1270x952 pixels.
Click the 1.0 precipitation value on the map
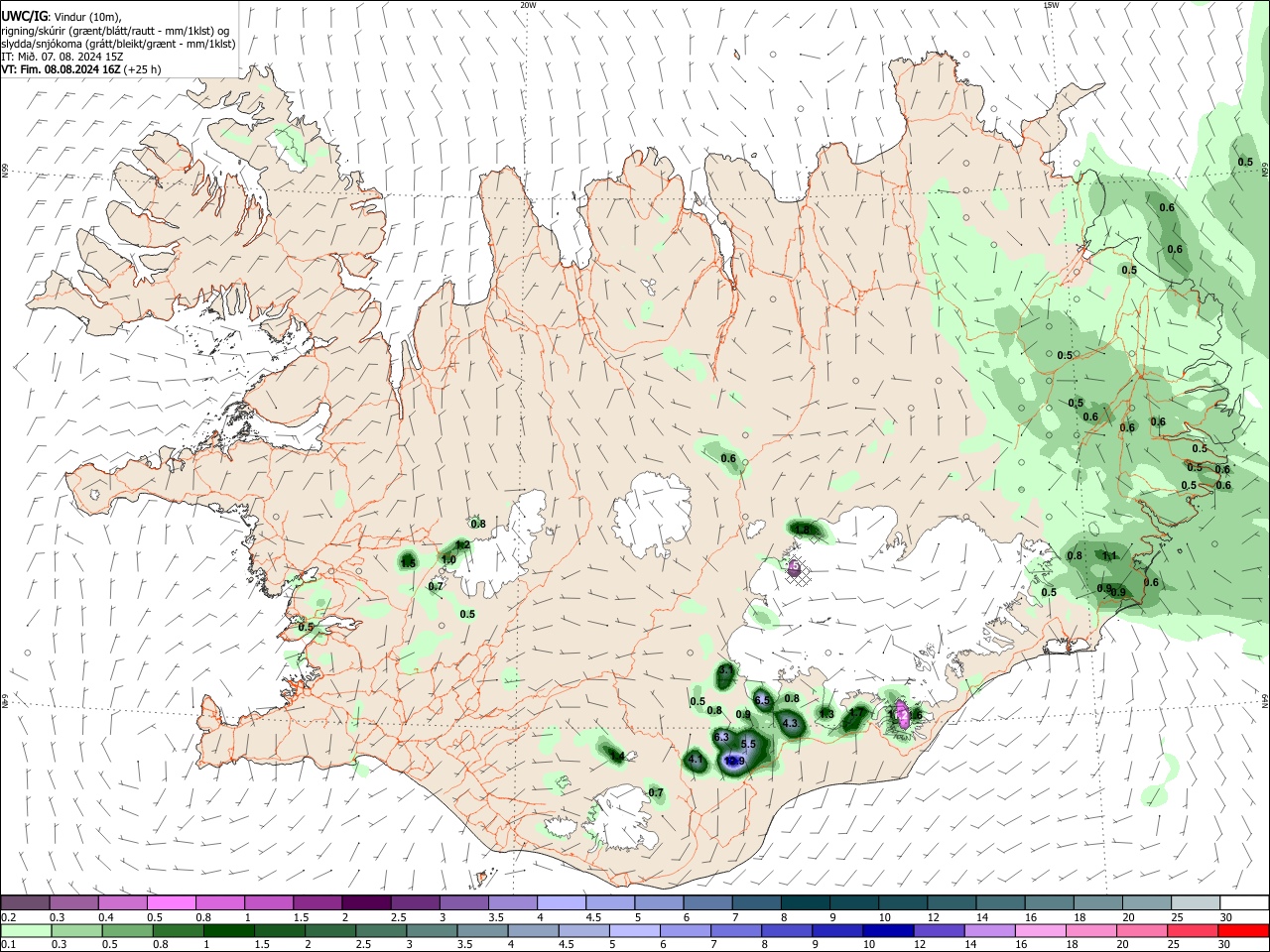point(448,560)
